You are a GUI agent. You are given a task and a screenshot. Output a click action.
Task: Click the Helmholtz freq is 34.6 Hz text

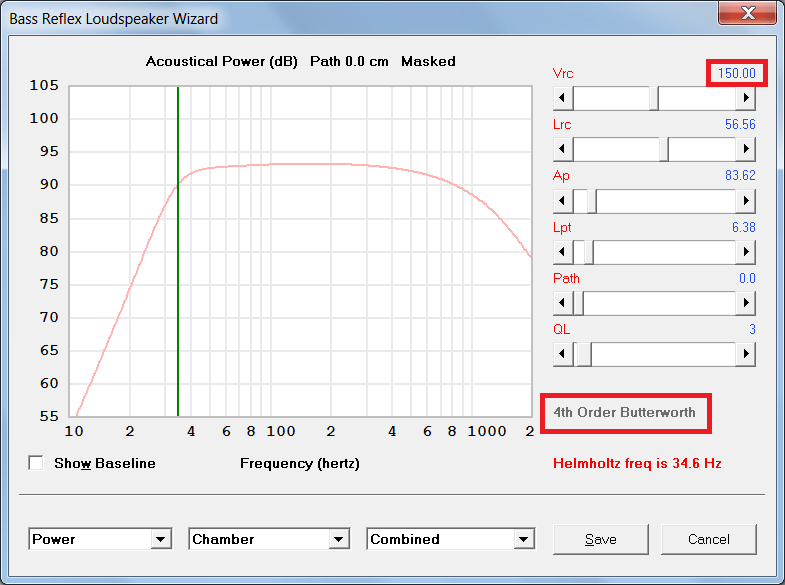pyautogui.click(x=637, y=463)
